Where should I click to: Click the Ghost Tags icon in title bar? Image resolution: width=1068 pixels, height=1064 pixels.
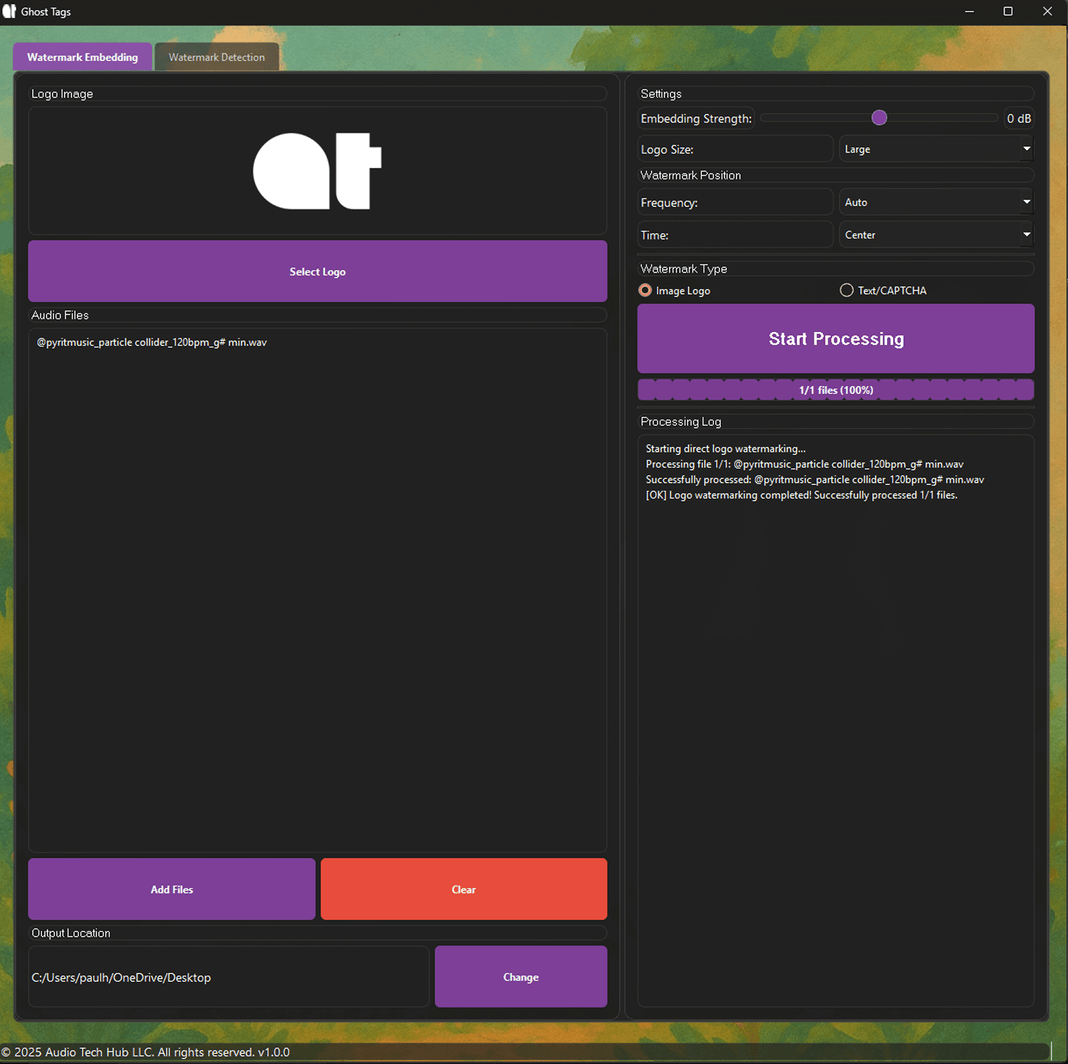(x=9, y=11)
